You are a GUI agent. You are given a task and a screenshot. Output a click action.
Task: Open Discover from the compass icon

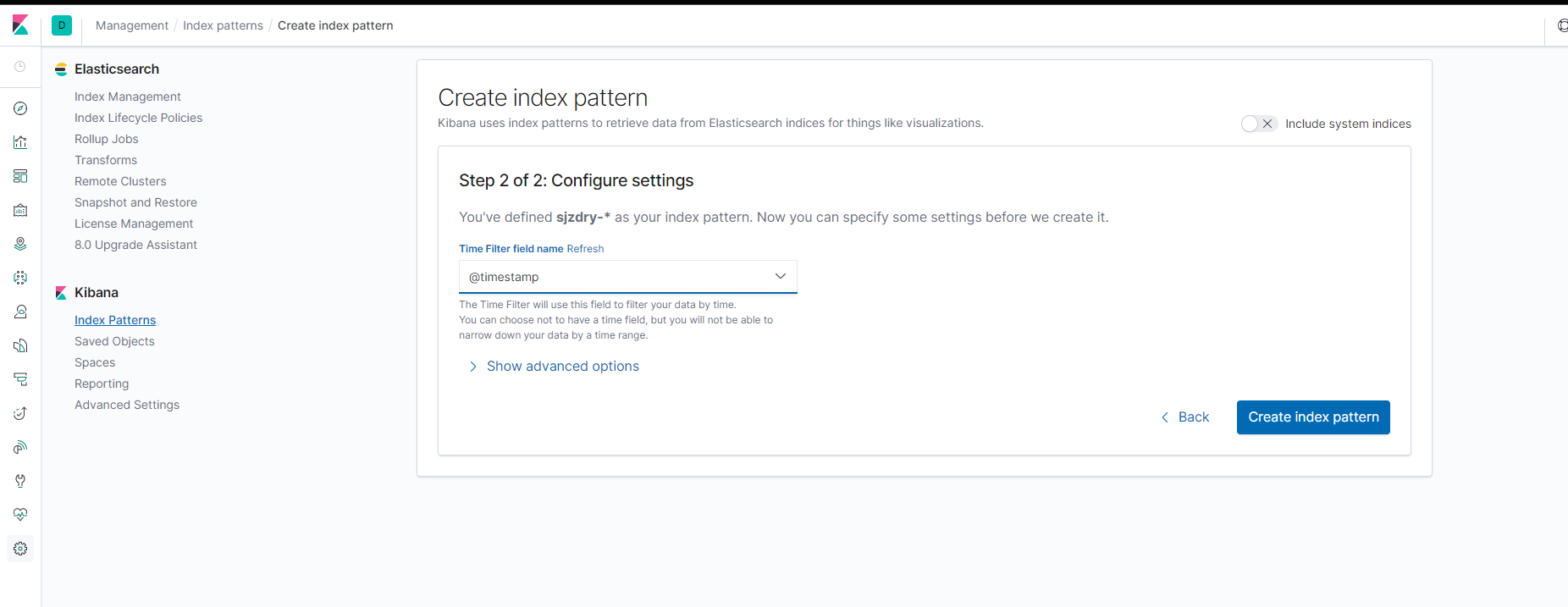[20, 108]
